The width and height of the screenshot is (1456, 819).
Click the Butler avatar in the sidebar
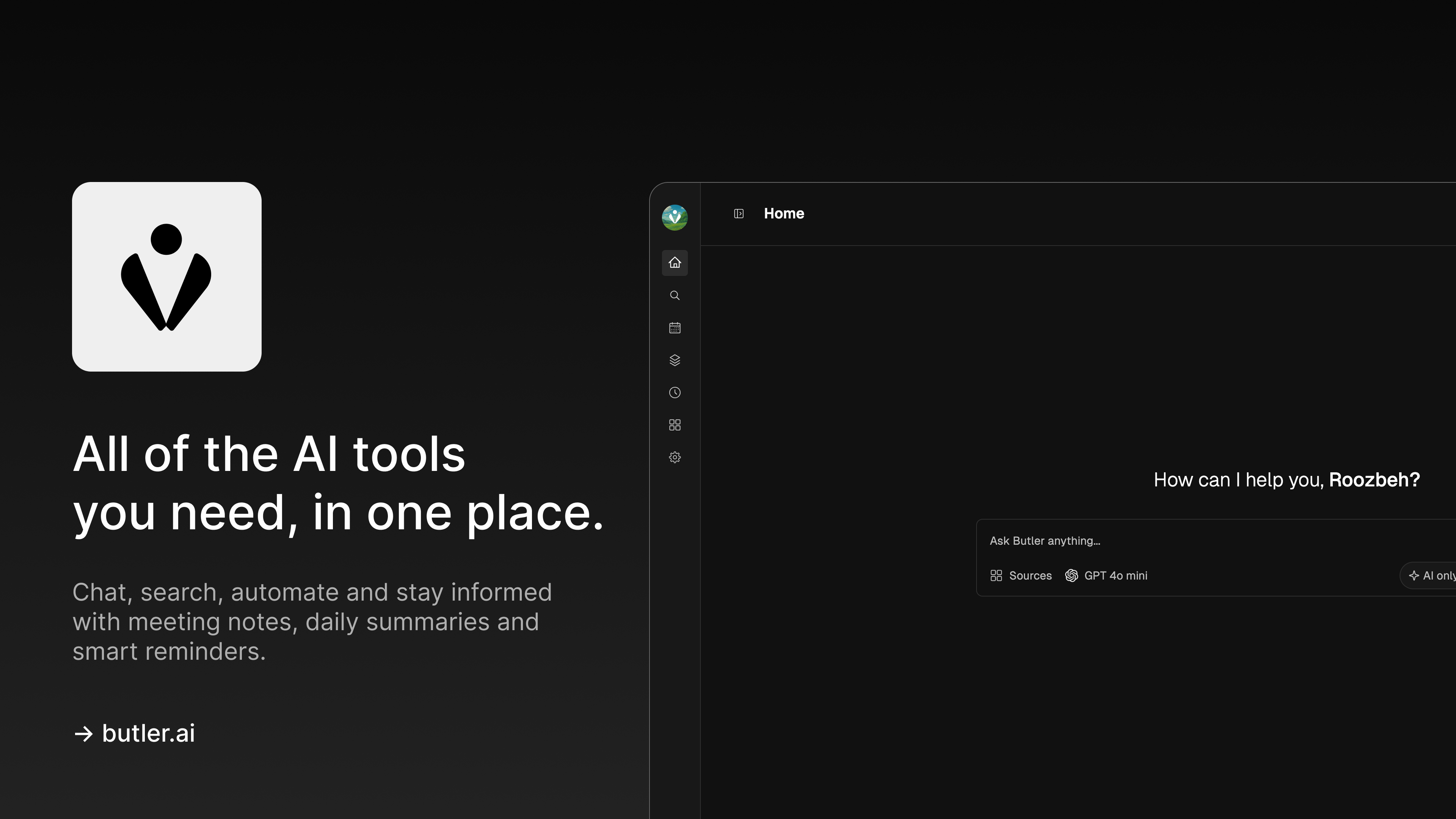coord(674,218)
